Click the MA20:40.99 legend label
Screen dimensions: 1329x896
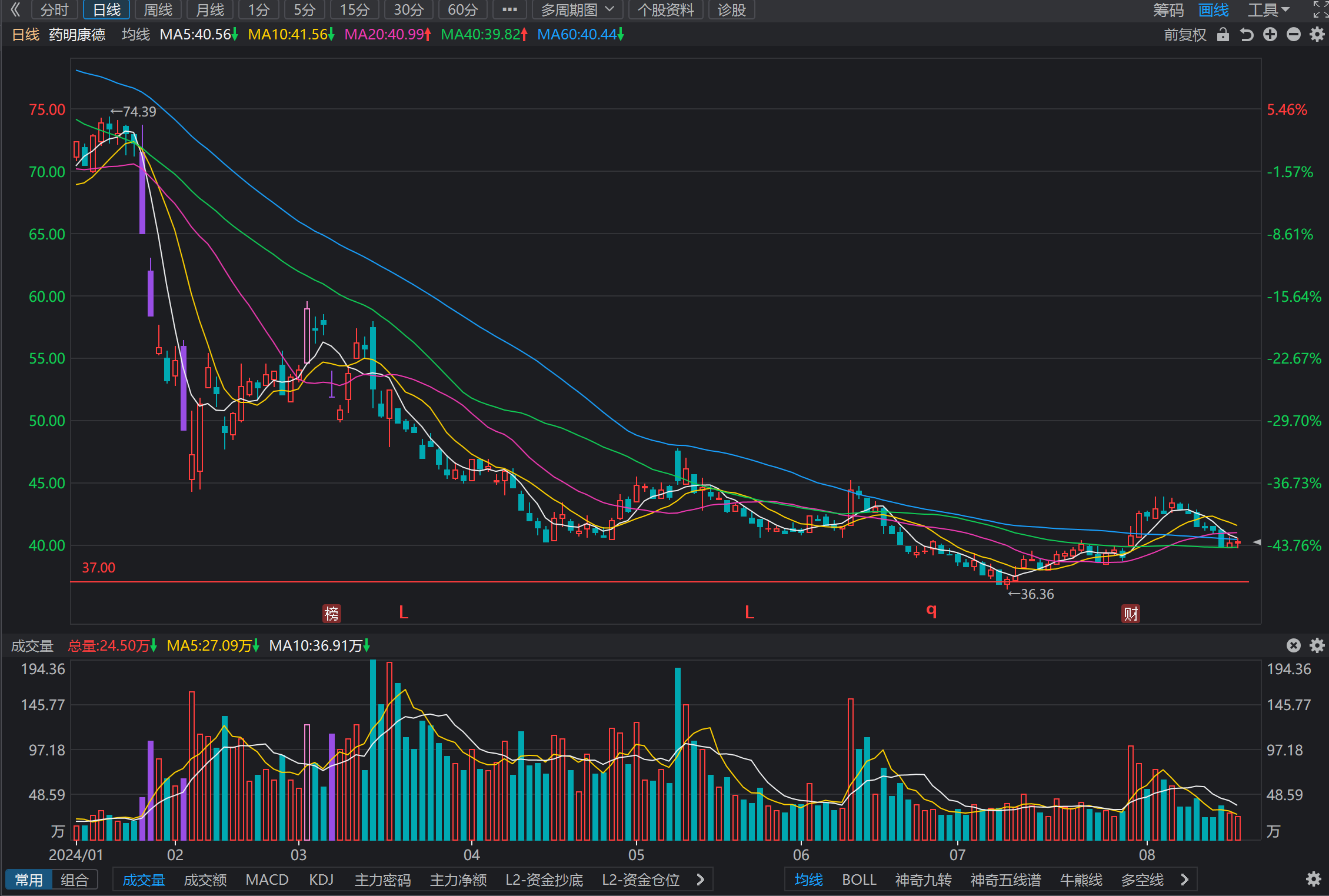388,35
